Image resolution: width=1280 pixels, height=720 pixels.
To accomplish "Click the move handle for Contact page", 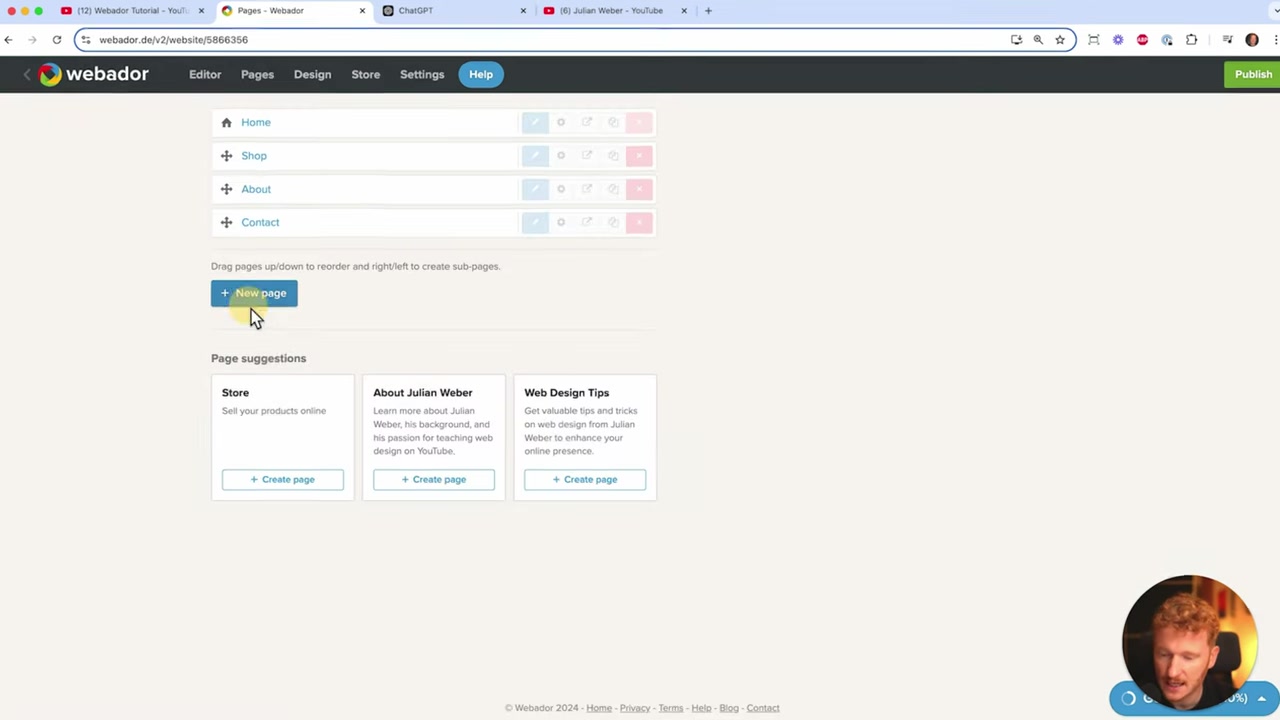I will coord(226,222).
